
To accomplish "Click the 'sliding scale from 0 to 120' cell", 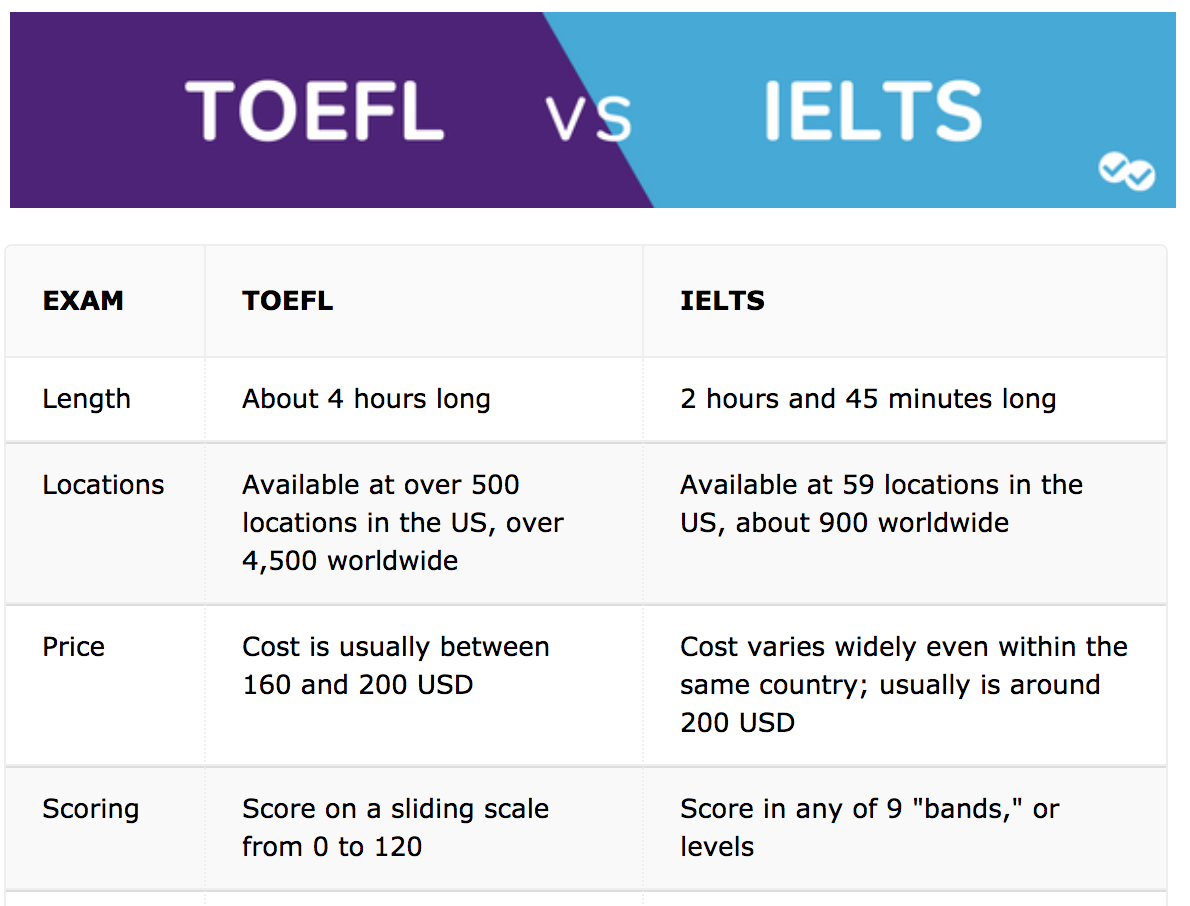I will [x=395, y=828].
